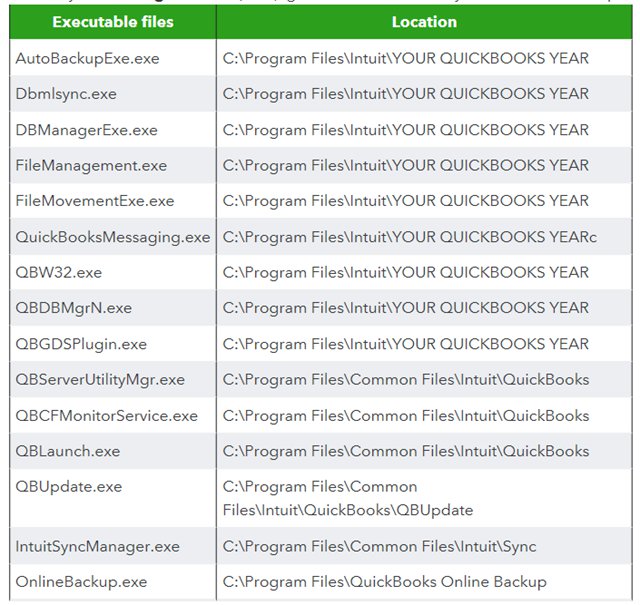Select the QBW32.exe cell
The width and height of the screenshot is (640, 605).
[59, 272]
